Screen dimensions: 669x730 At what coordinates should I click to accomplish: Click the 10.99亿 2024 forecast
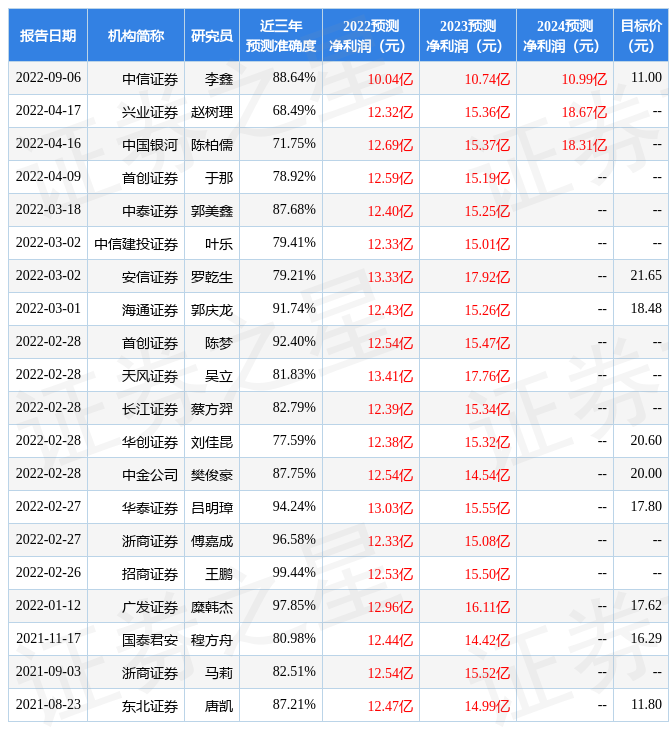[x=584, y=79]
